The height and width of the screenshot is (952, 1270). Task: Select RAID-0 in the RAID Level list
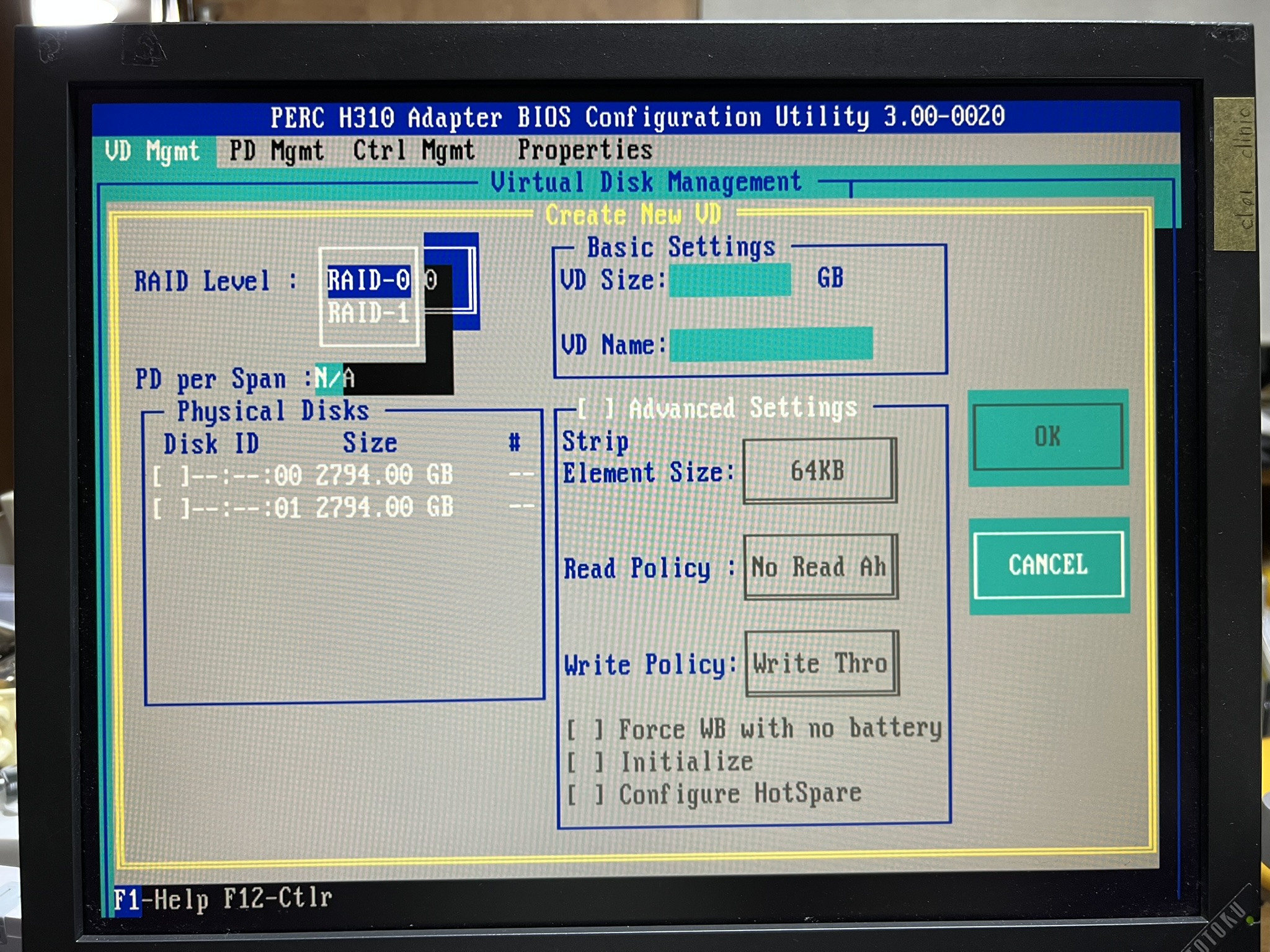tap(369, 280)
